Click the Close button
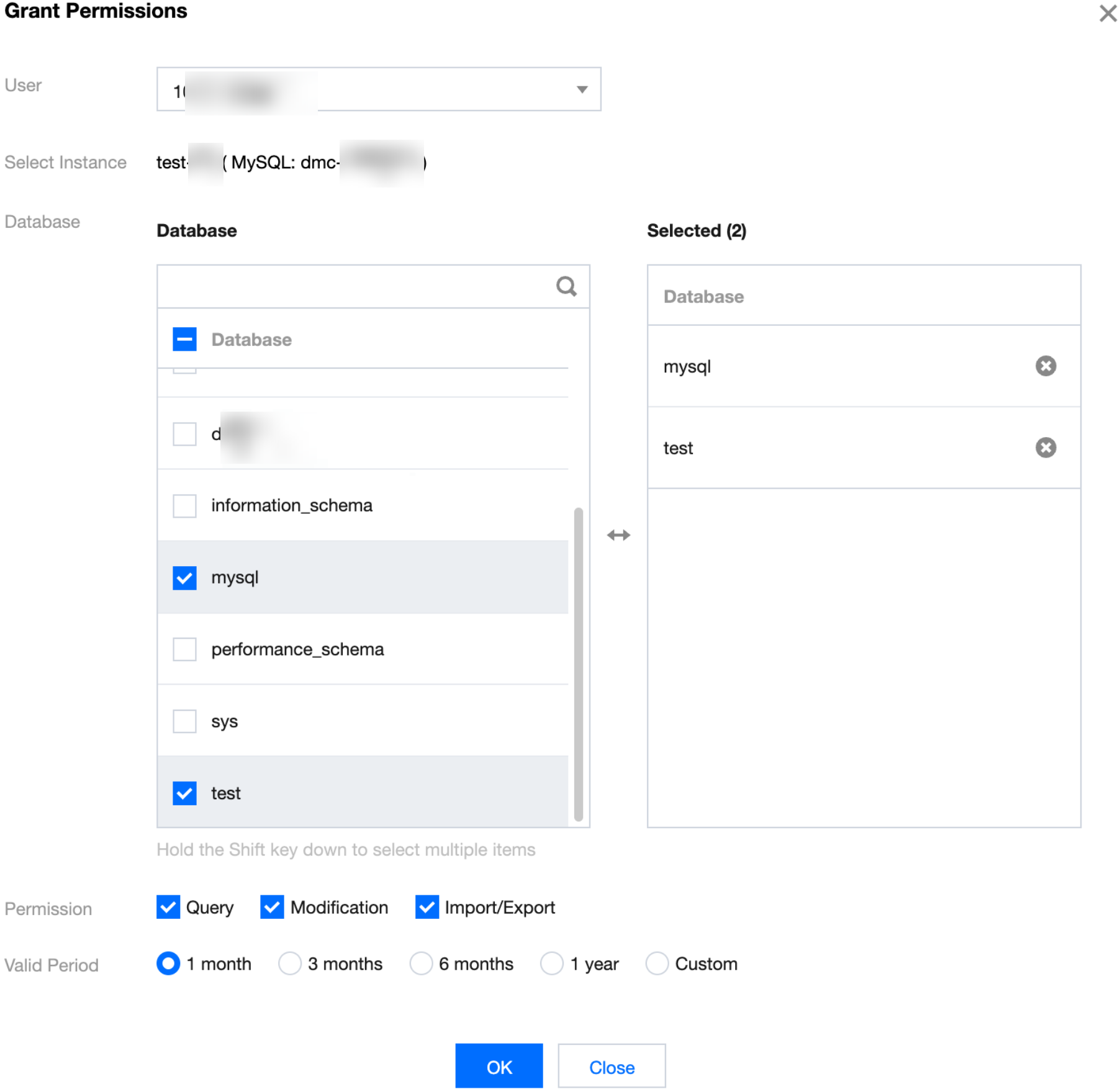Screen dimensions: 1120x1089 (612, 1067)
